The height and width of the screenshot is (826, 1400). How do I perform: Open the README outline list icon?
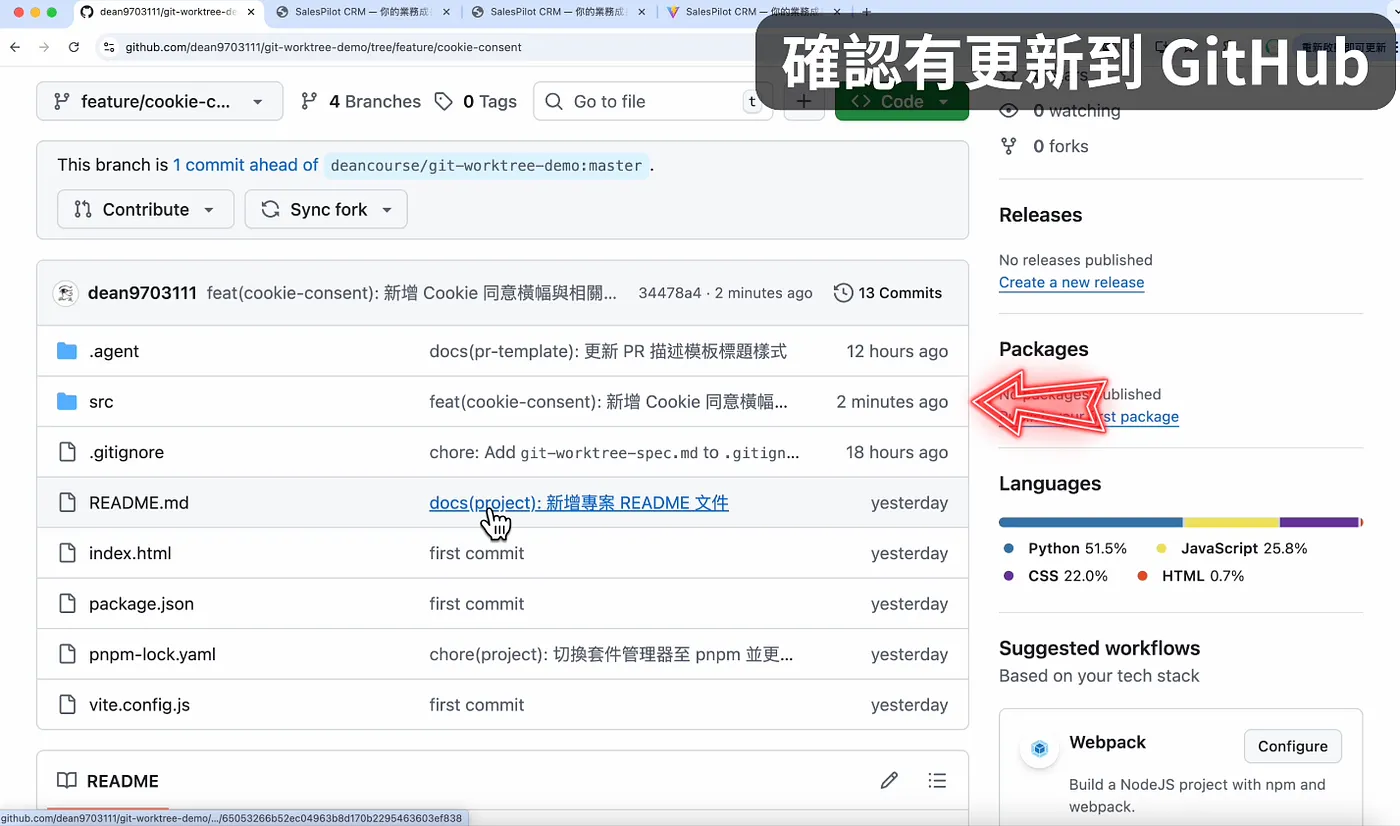coord(937,781)
